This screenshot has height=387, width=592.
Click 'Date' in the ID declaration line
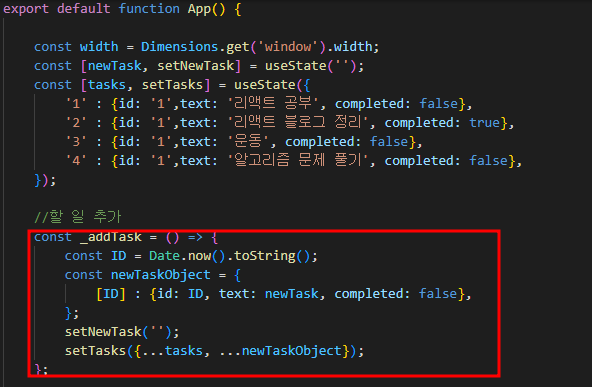coord(164,256)
